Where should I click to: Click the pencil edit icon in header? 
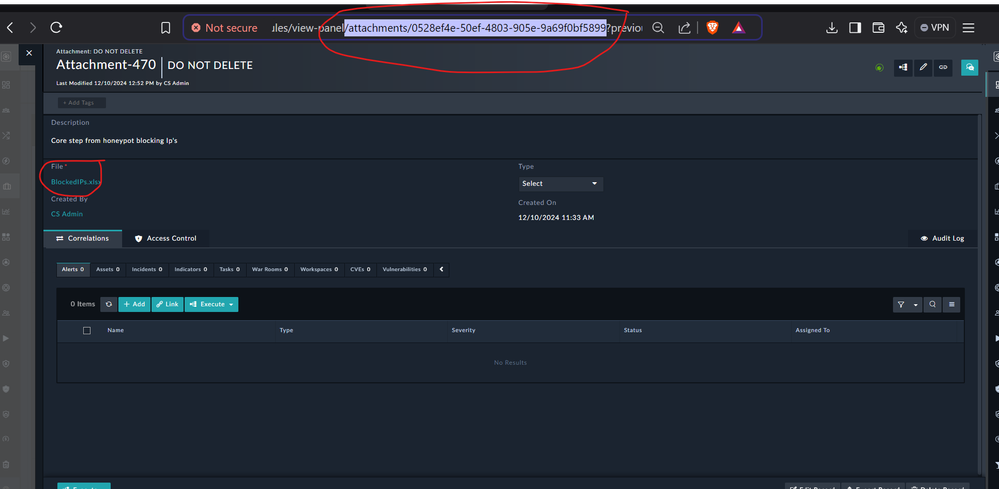[923, 67]
